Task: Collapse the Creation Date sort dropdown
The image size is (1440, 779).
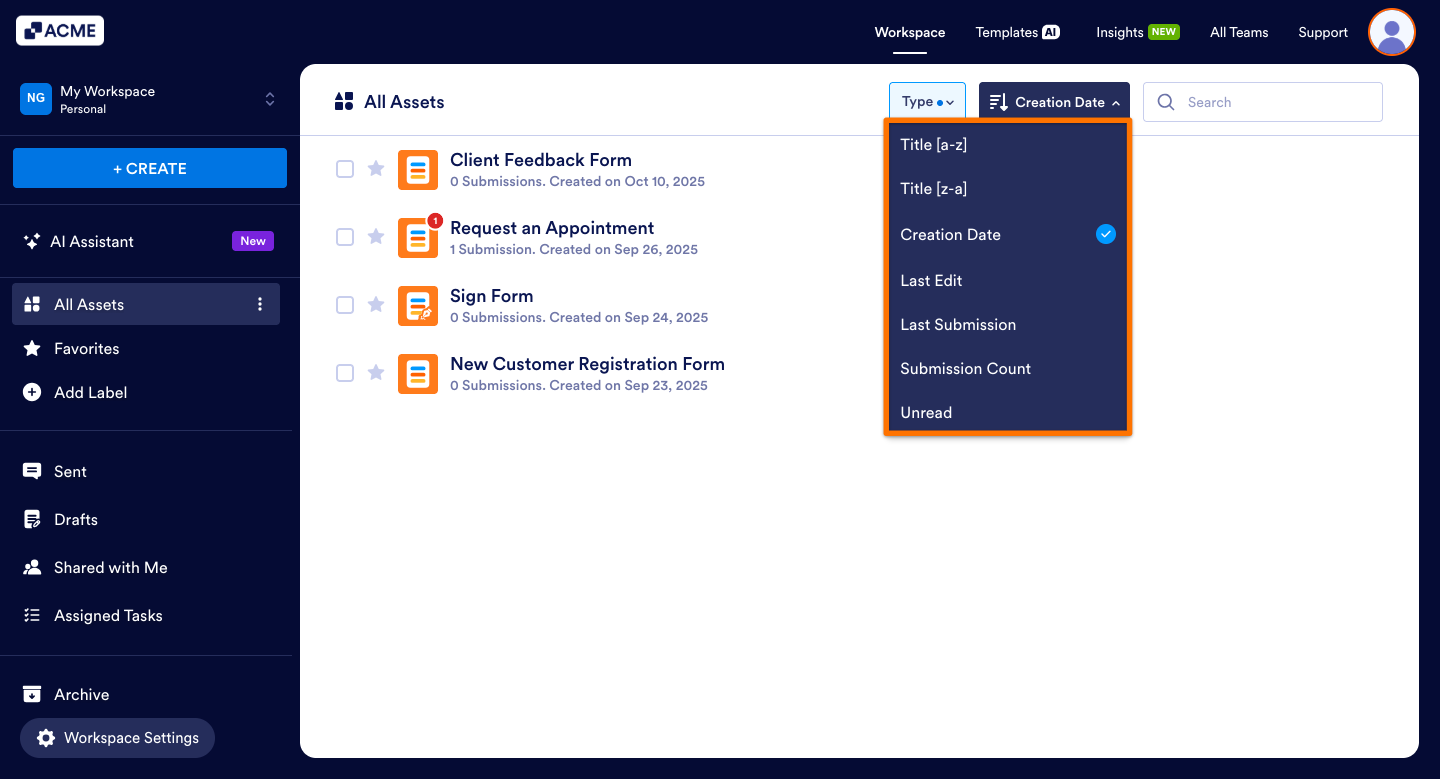Action: pos(1053,101)
